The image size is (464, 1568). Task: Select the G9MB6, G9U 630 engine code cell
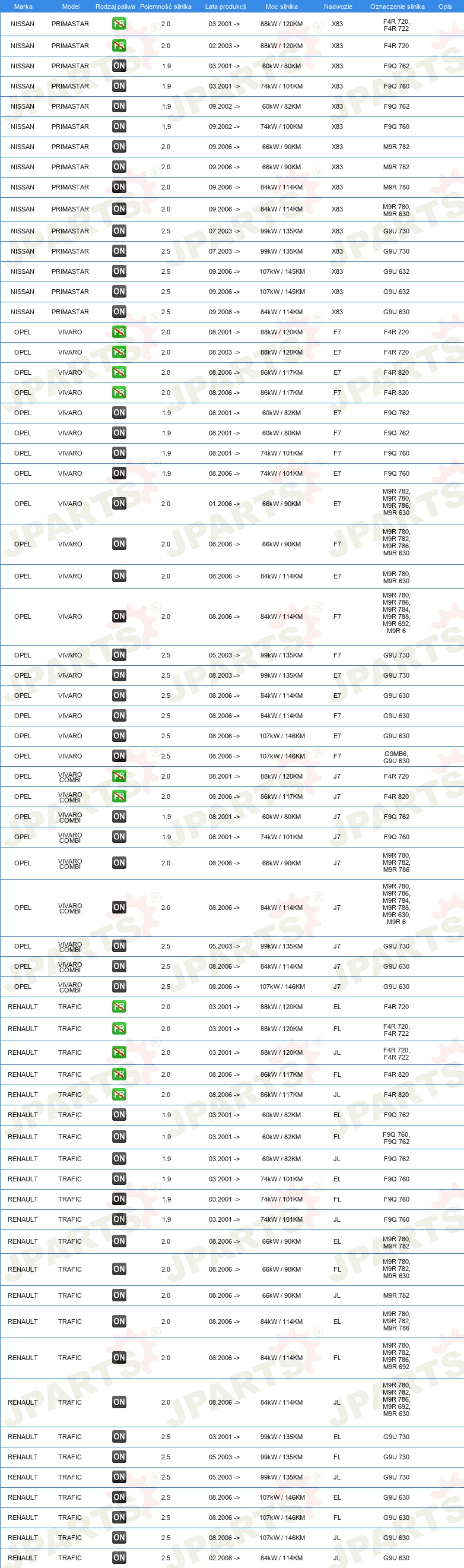[396, 757]
